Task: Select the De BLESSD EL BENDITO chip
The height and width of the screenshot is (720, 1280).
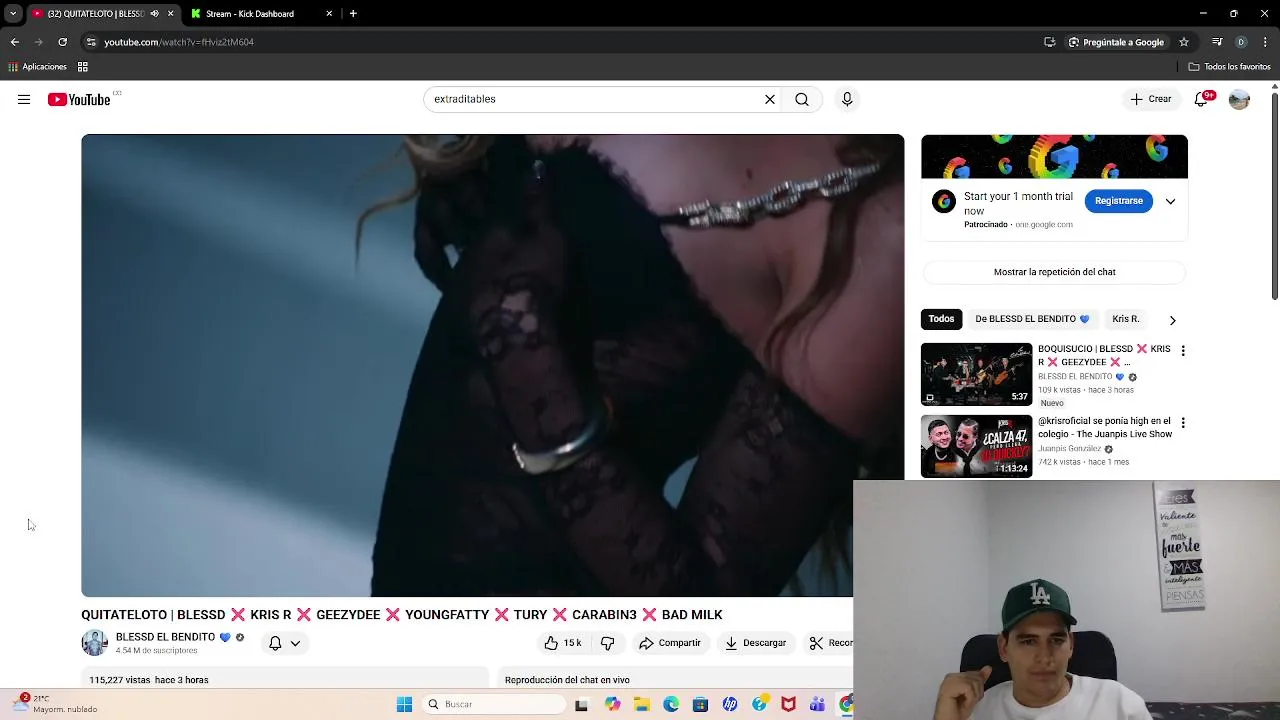Action: (1032, 319)
